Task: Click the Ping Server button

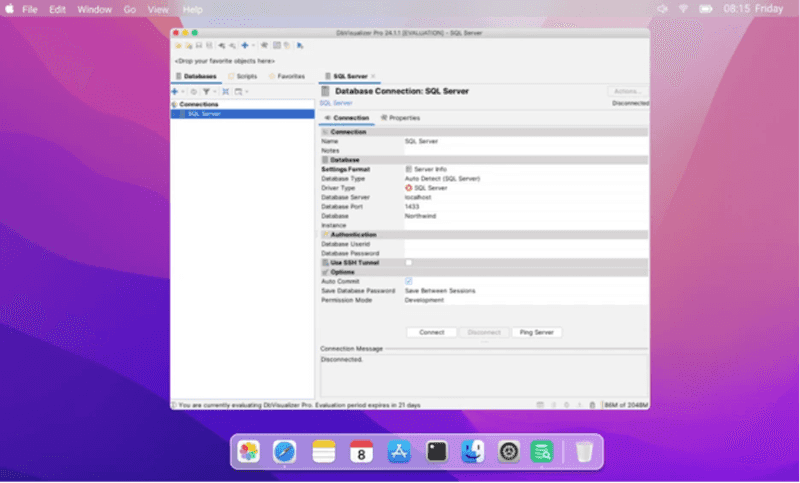Action: coord(536,333)
